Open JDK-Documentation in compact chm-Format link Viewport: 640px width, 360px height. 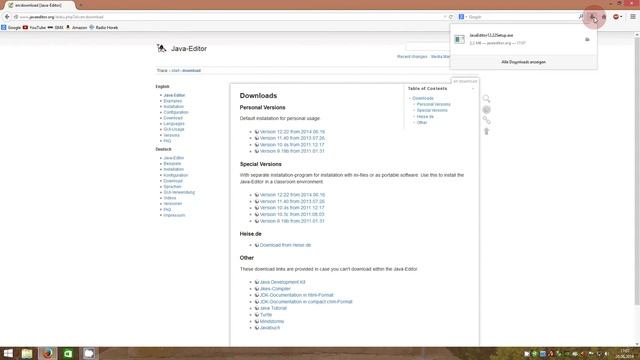point(306,302)
